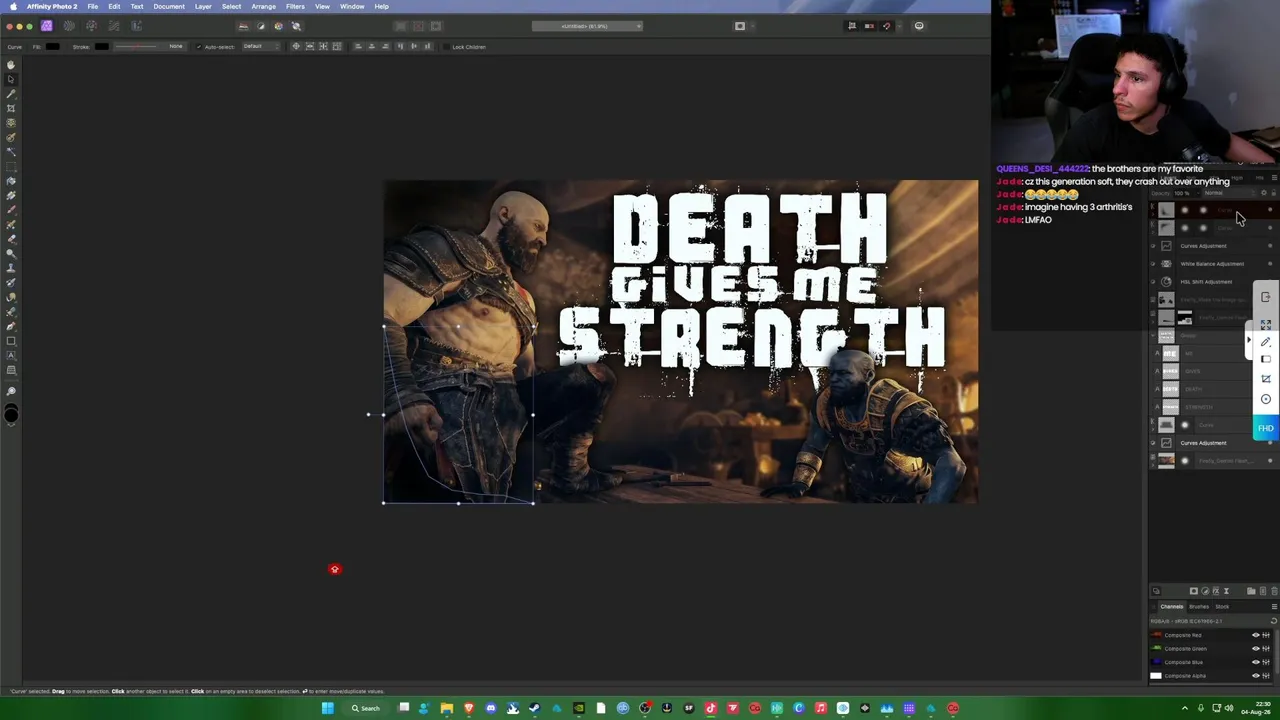The width and height of the screenshot is (1280, 720).
Task: Switch to the Develop persona icon
Action: click(91, 26)
